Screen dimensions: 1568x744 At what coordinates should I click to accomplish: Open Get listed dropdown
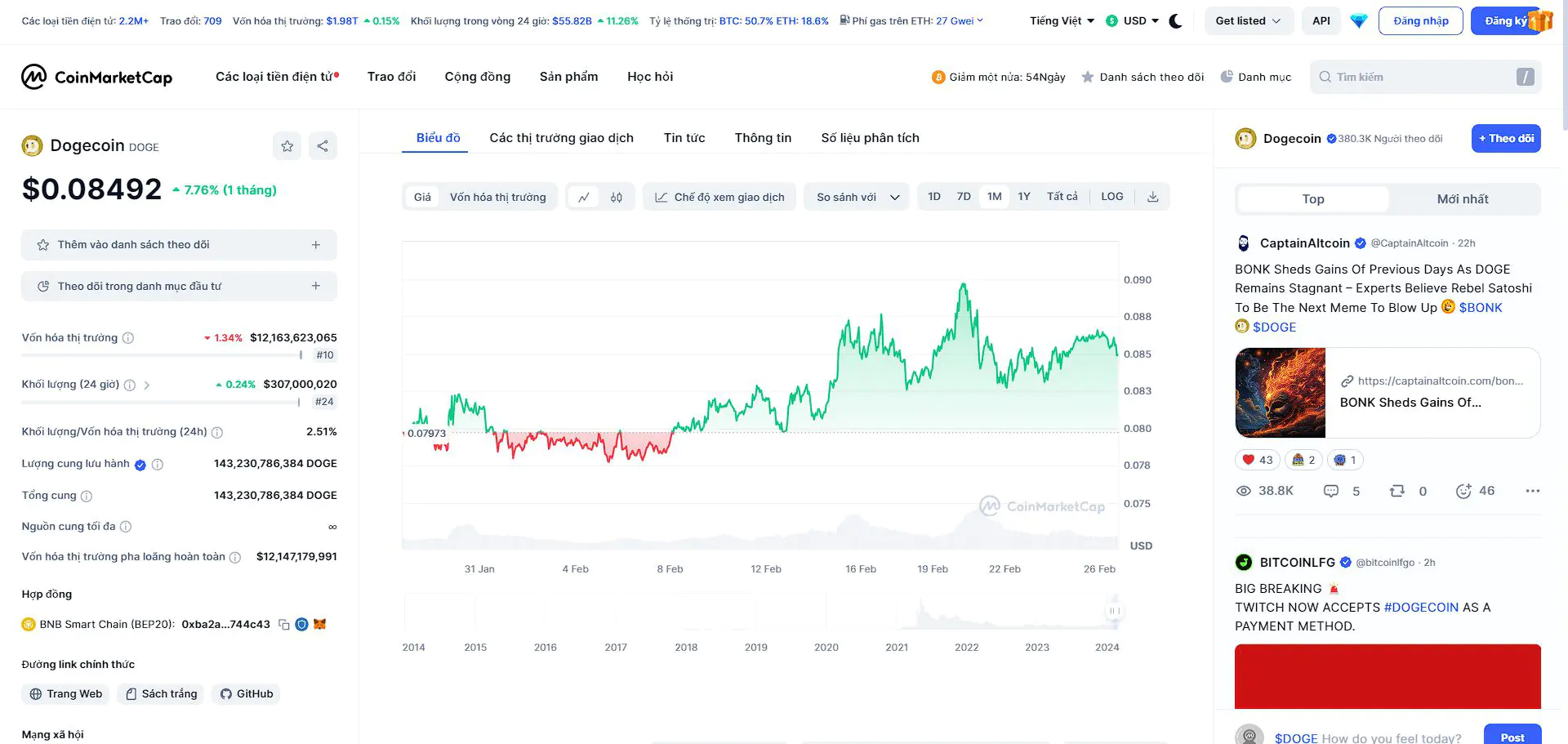(1249, 21)
